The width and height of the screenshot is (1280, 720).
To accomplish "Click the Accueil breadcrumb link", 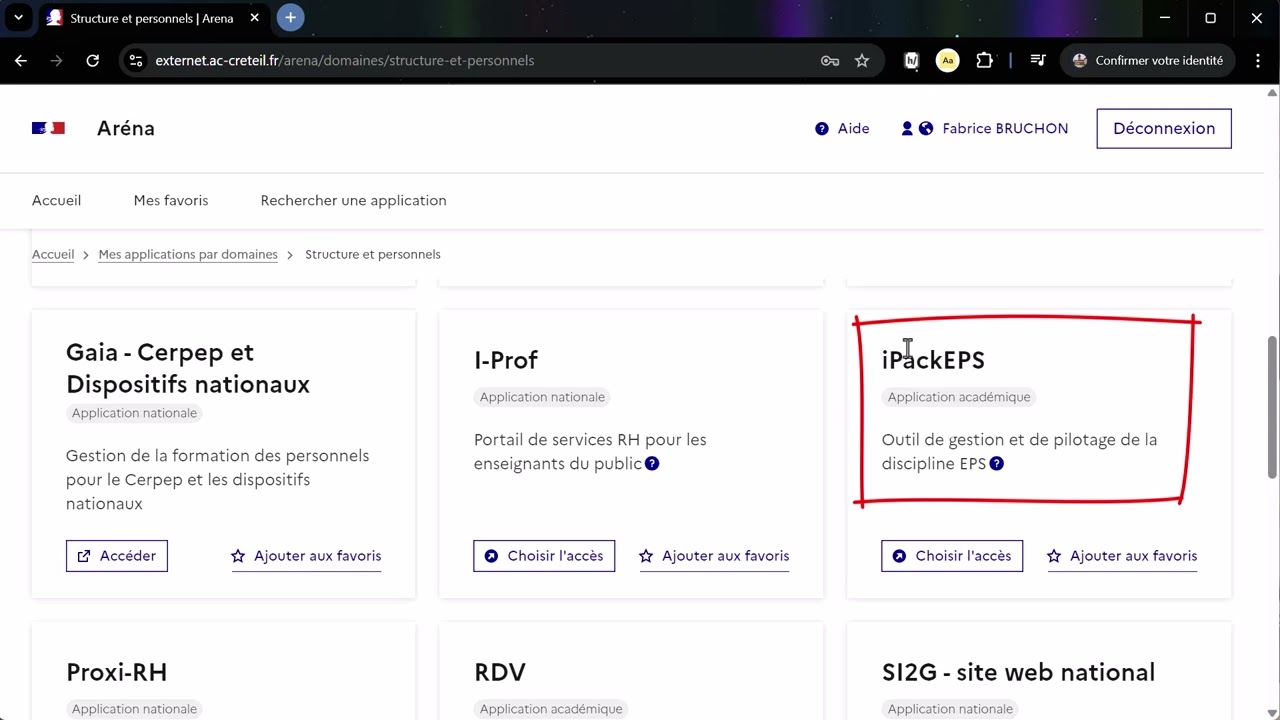I will [x=53, y=254].
